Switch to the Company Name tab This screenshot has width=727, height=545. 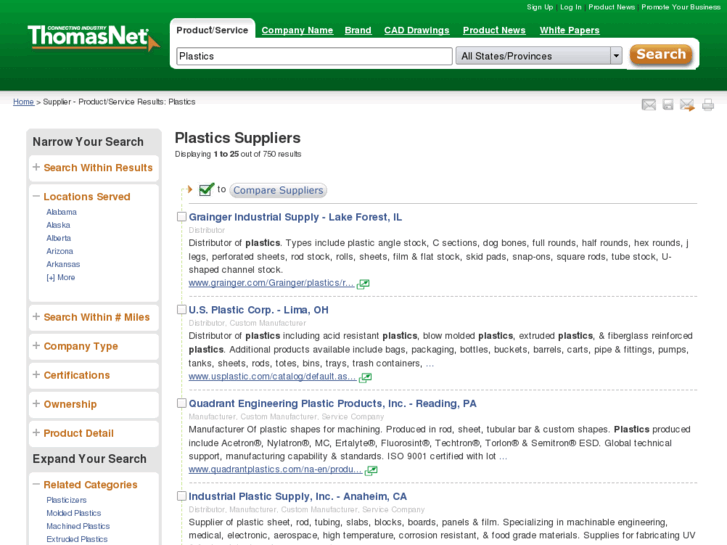point(297,30)
